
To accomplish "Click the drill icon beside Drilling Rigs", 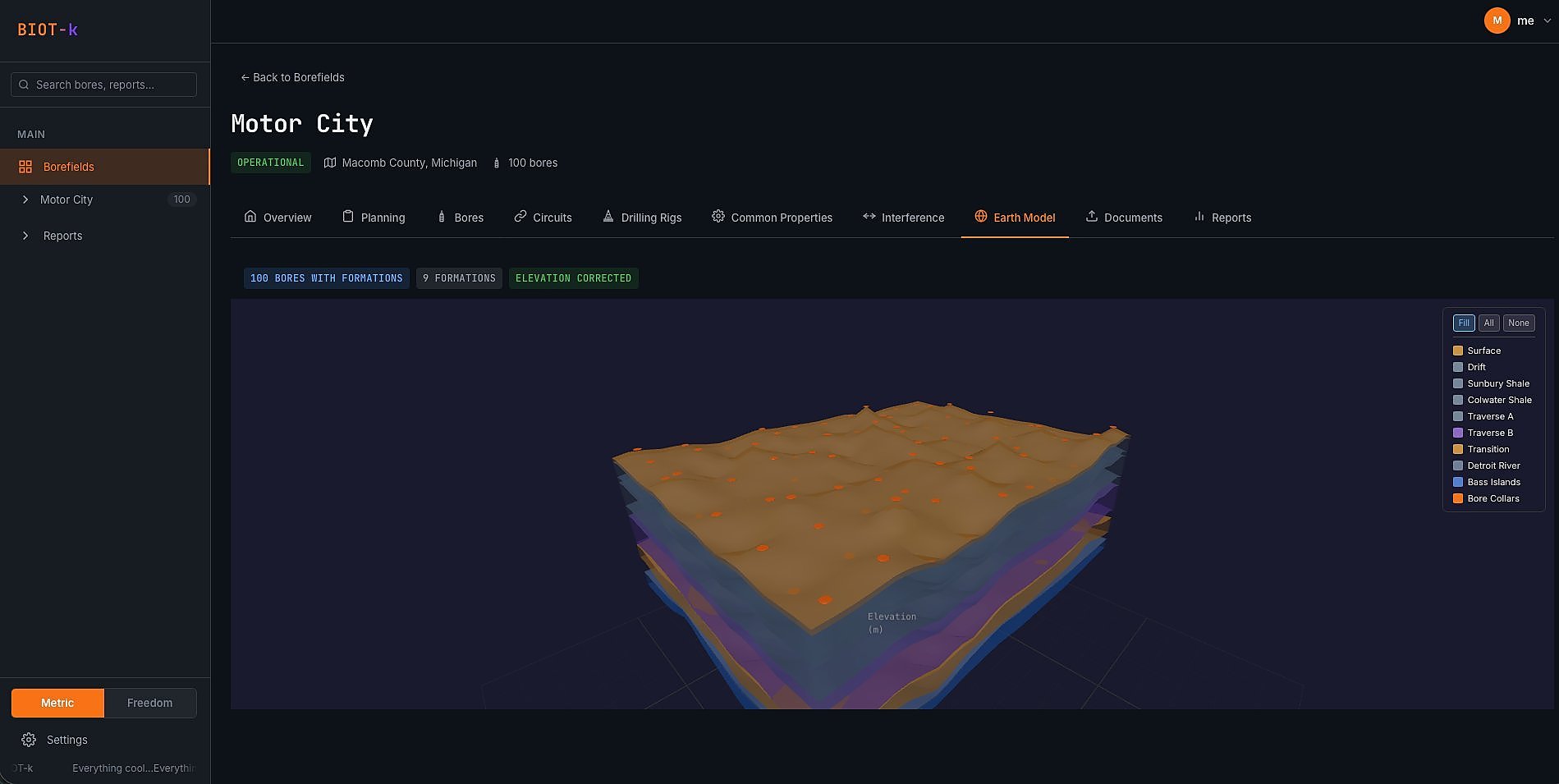I will point(608,217).
